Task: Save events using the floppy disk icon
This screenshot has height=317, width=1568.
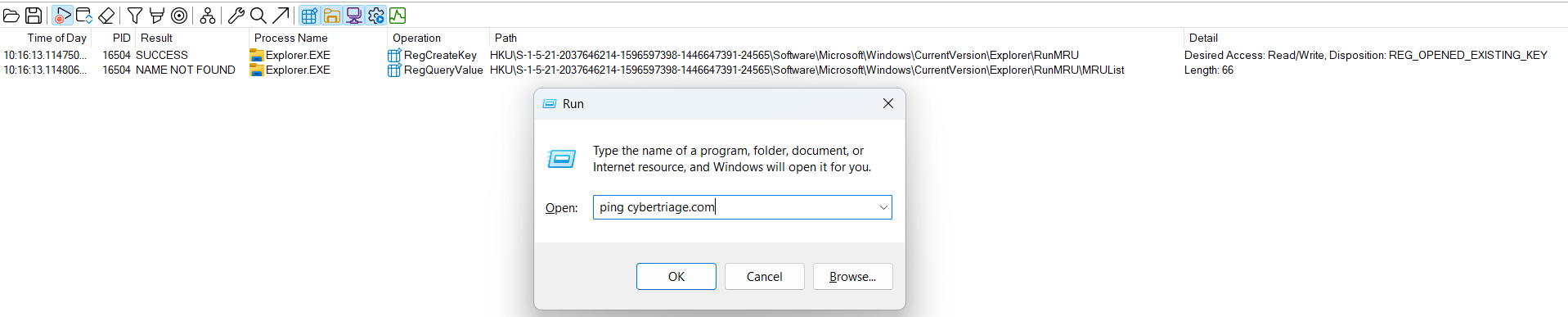Action: pyautogui.click(x=34, y=16)
